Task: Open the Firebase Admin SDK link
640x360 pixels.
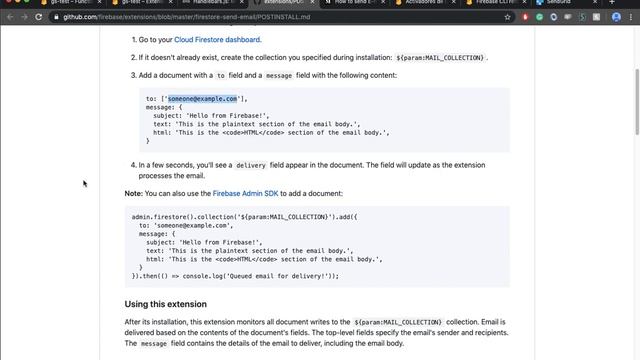Action: coord(245,193)
